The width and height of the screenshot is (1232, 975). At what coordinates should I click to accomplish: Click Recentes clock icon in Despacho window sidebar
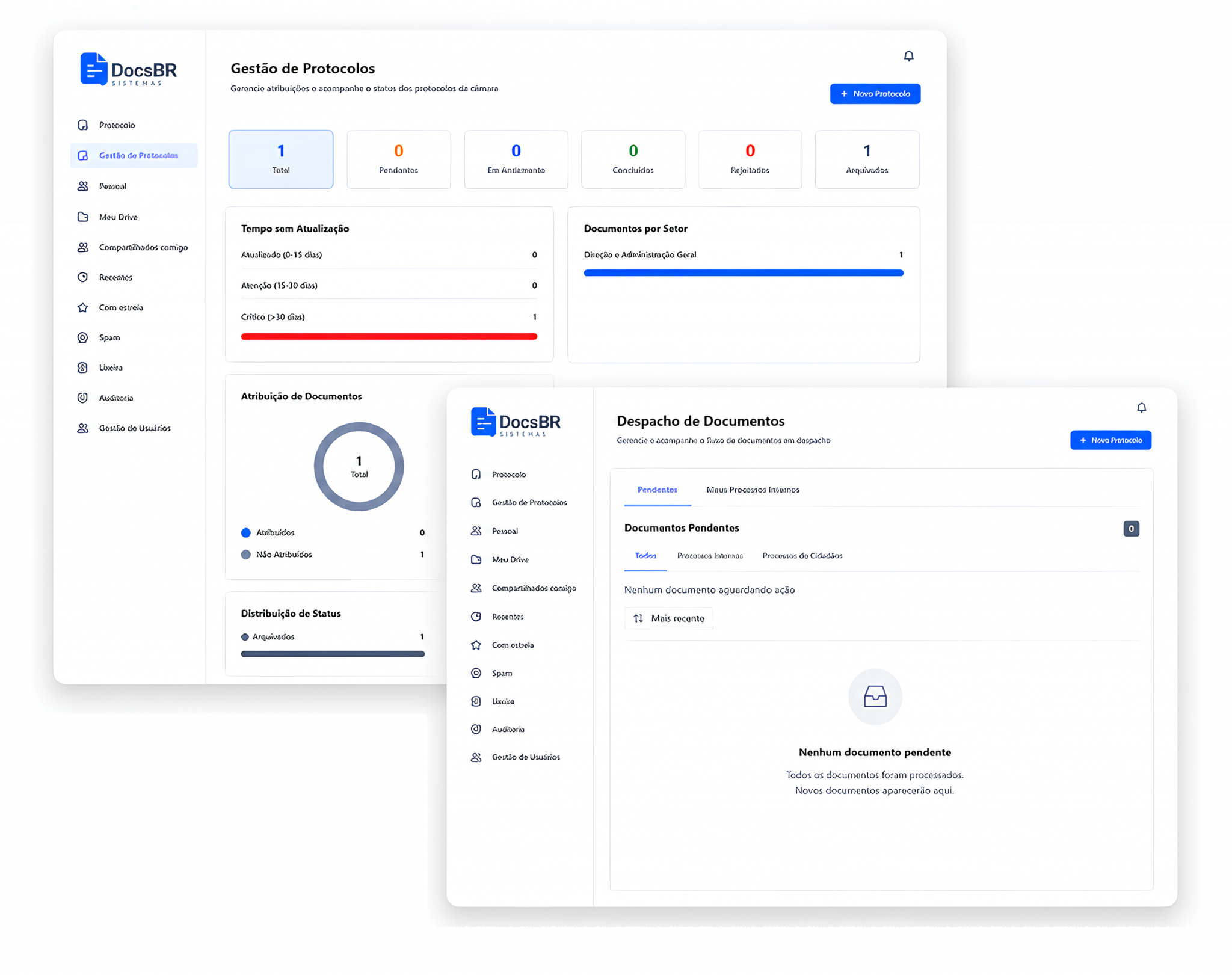476,617
